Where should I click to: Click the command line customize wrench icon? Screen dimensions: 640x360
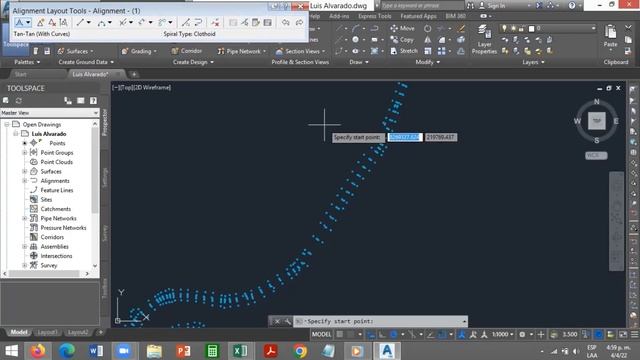(x=287, y=322)
